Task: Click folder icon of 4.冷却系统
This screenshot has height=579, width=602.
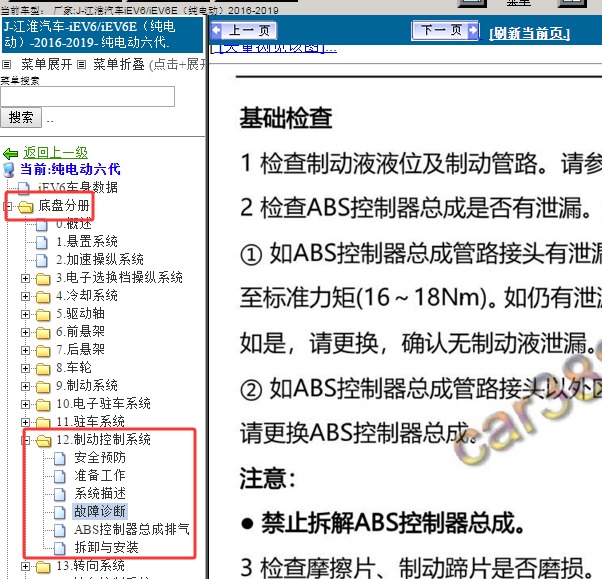Action: 43,296
